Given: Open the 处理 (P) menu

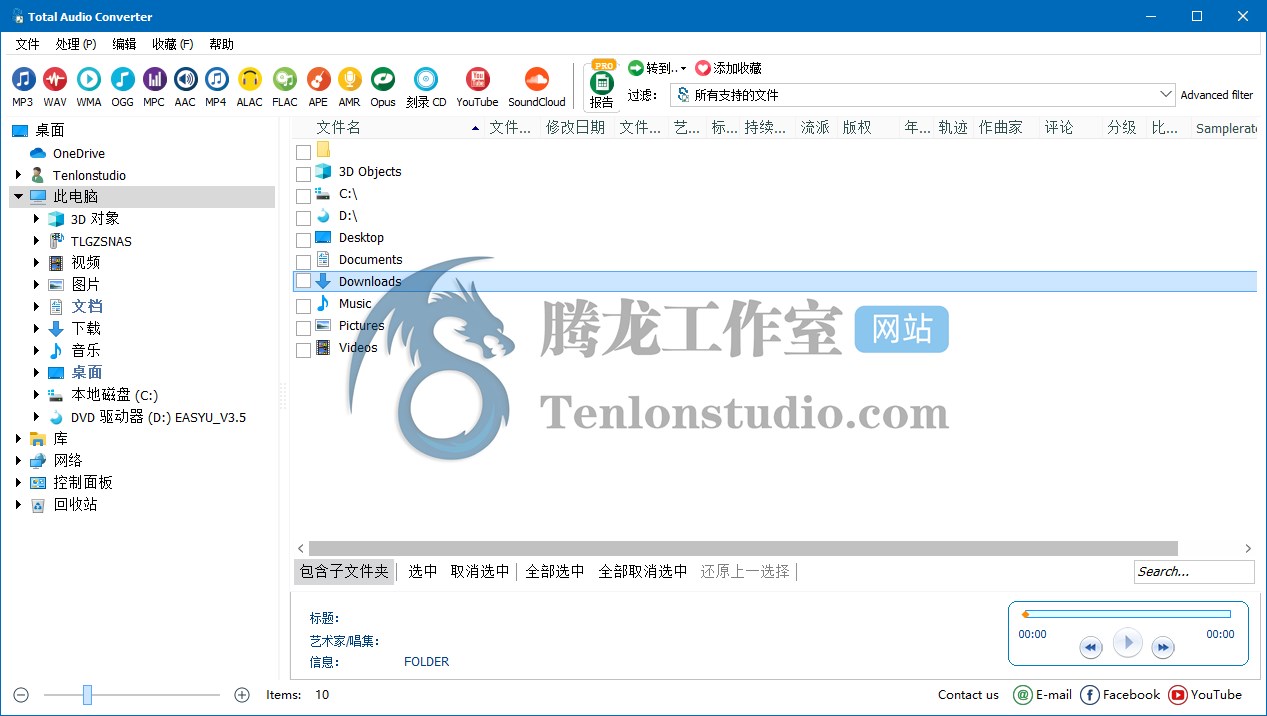Looking at the screenshot, I should (76, 44).
